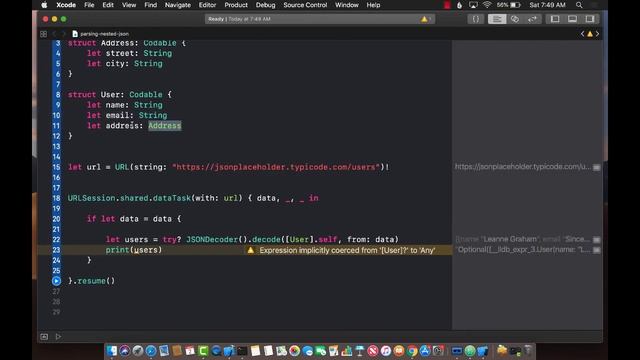Open Google Chrome from the Dock
This screenshot has width=640, height=360.
pos(412,351)
